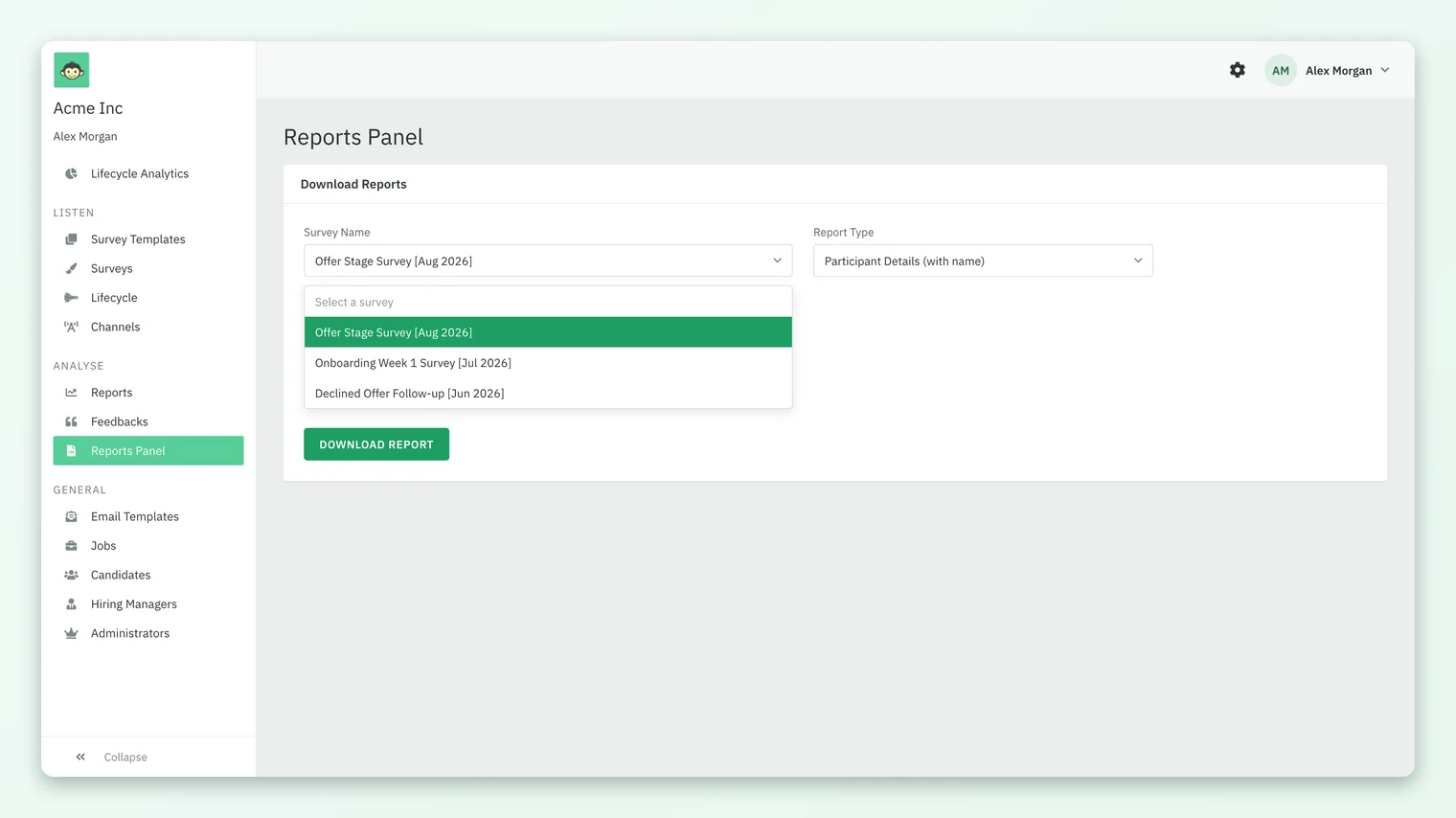Click the Hiring Managers person icon
Image resolution: width=1456 pixels, height=818 pixels.
tap(71, 604)
